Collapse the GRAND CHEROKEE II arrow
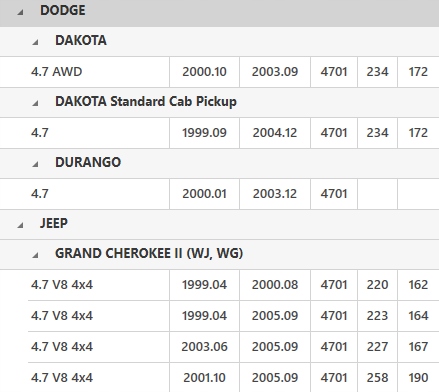 click(x=35, y=255)
